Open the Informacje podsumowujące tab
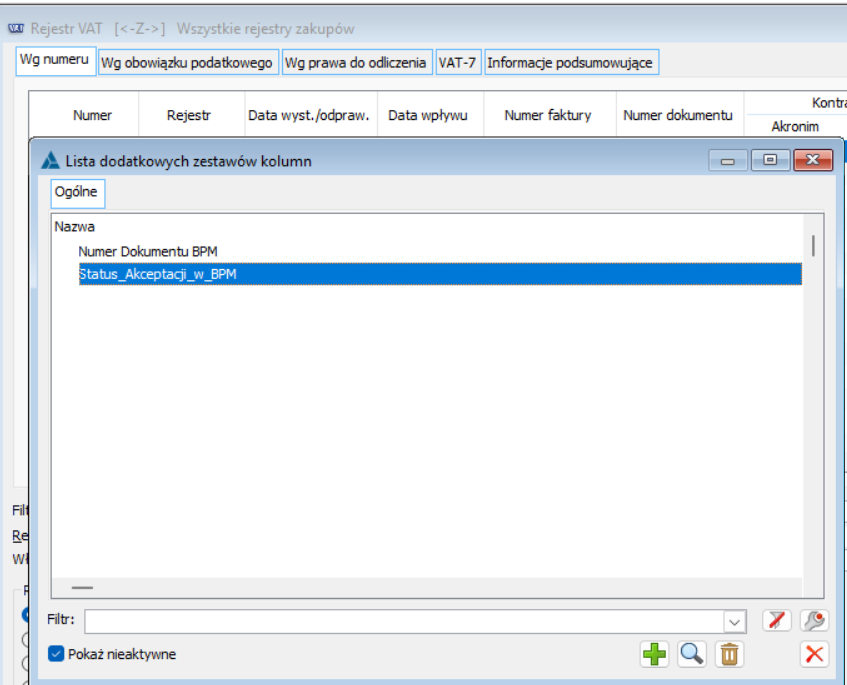This screenshot has height=685, width=847. click(570, 63)
